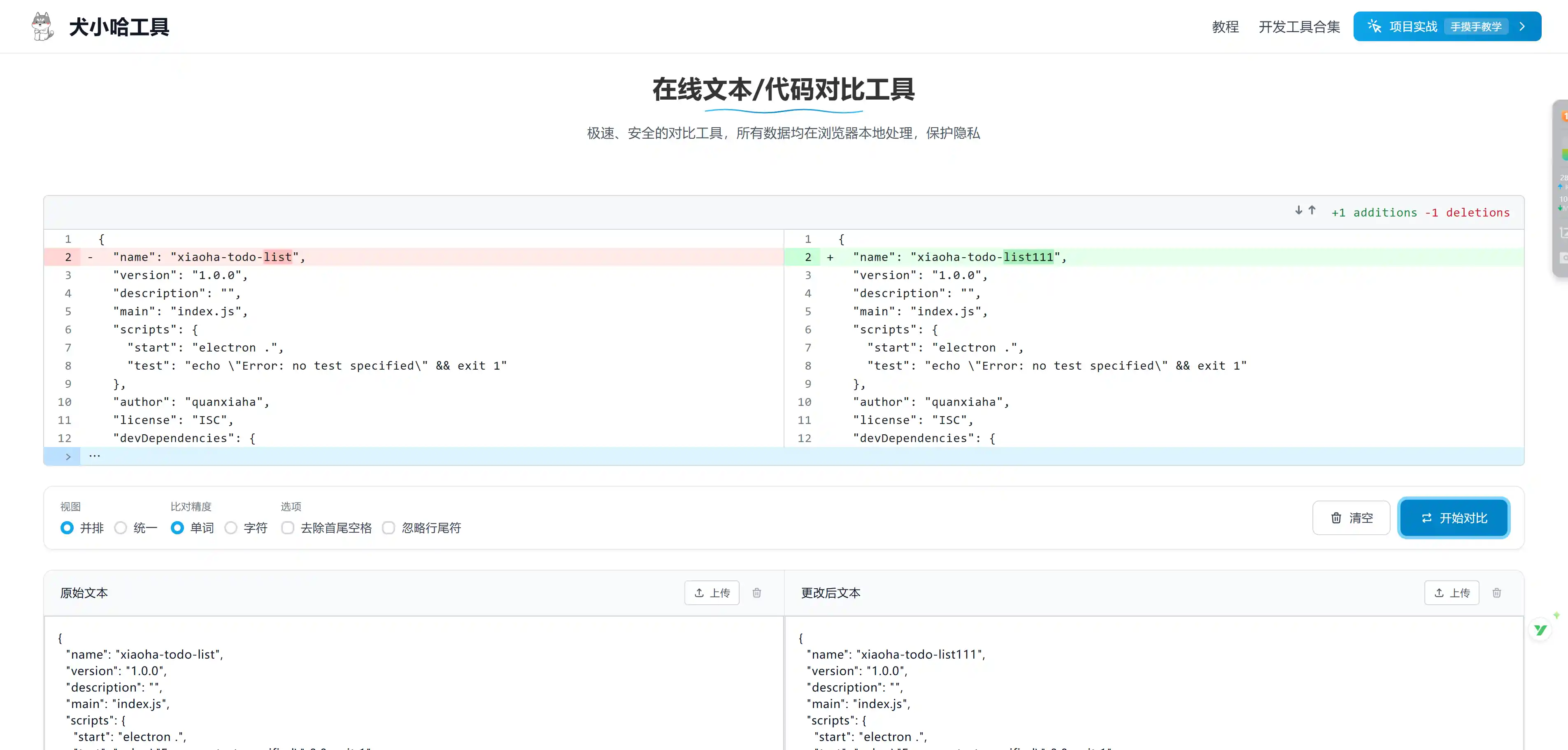The height and width of the screenshot is (750, 1568).
Task: Open the 开发工具合集 menu item
Action: [1299, 27]
